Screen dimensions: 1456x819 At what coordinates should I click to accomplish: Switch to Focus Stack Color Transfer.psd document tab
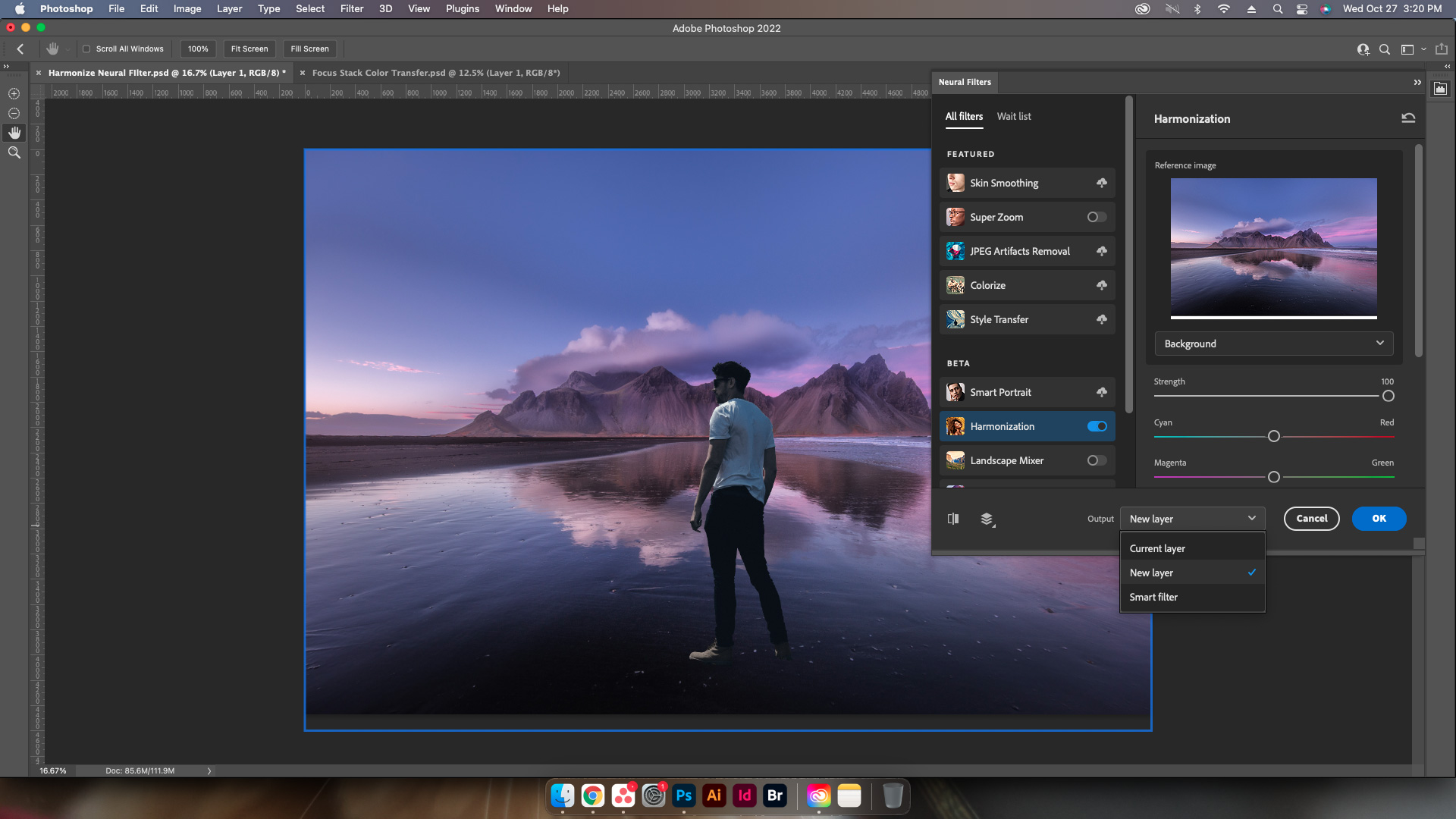[x=436, y=73]
